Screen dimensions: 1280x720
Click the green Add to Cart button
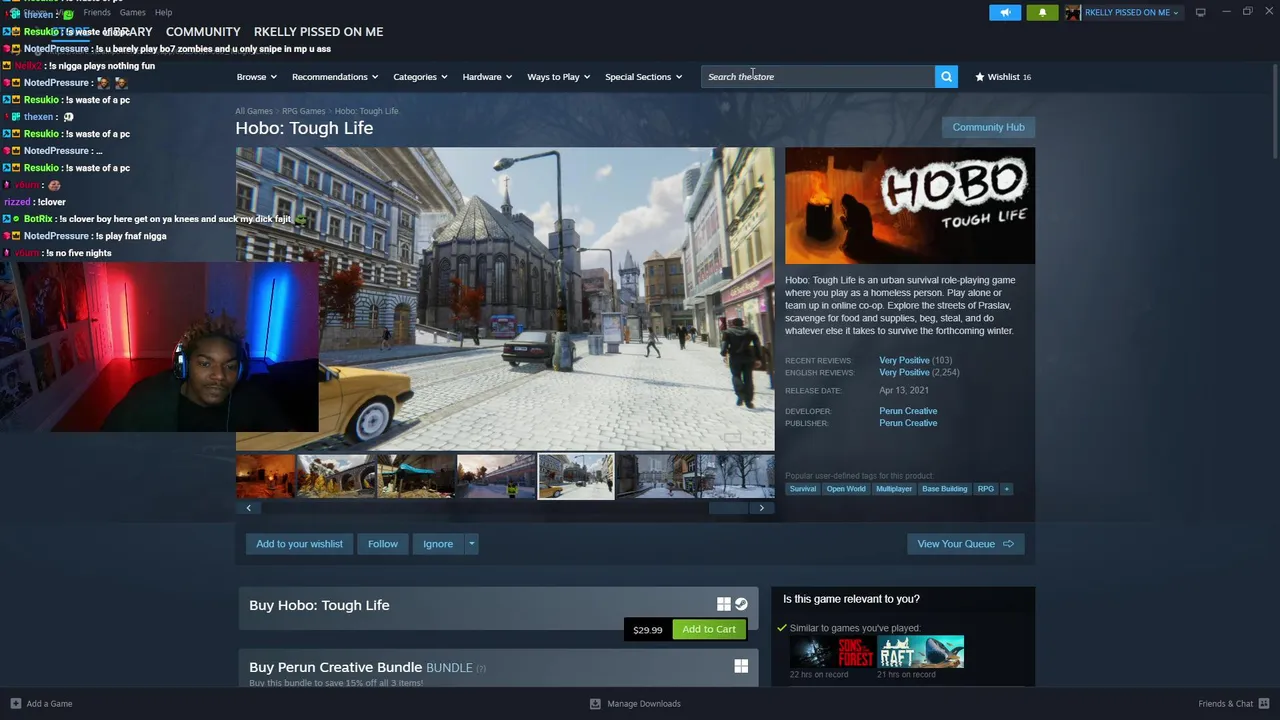[709, 629]
